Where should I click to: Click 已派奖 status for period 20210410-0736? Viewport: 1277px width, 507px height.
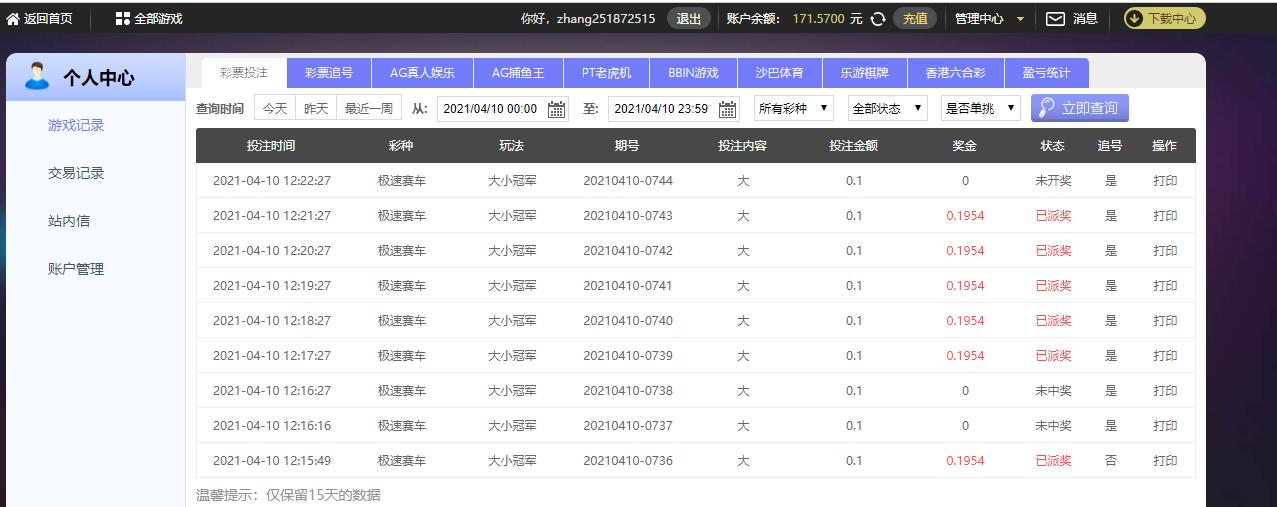point(1053,461)
